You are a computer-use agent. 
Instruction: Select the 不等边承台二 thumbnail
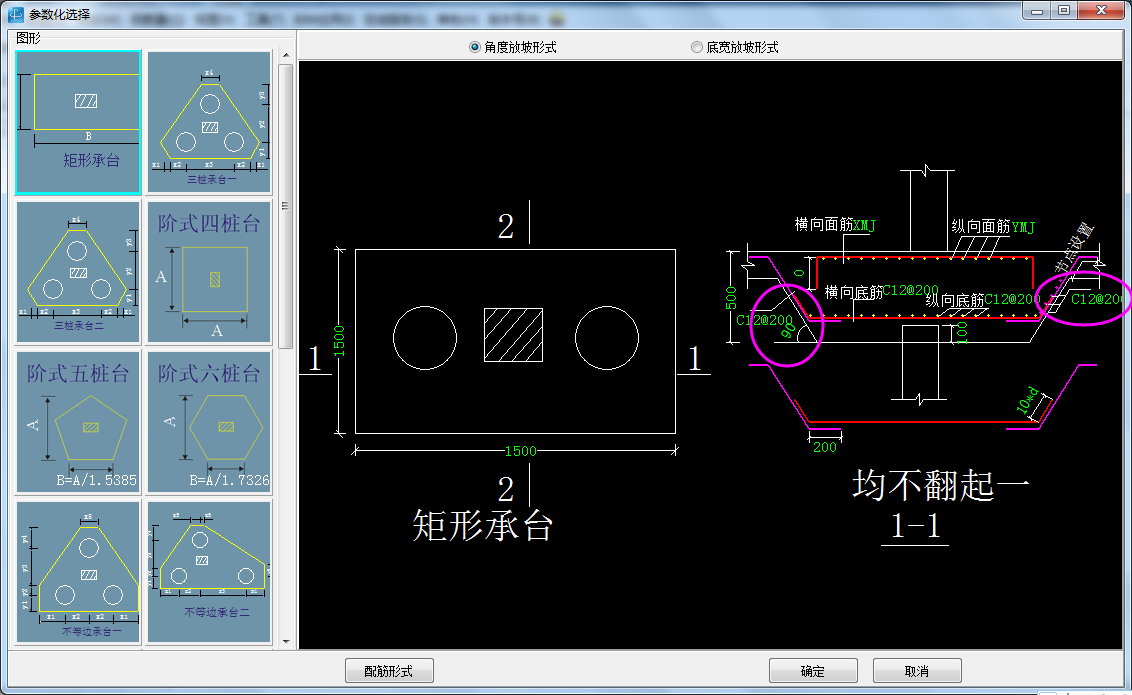(209, 572)
